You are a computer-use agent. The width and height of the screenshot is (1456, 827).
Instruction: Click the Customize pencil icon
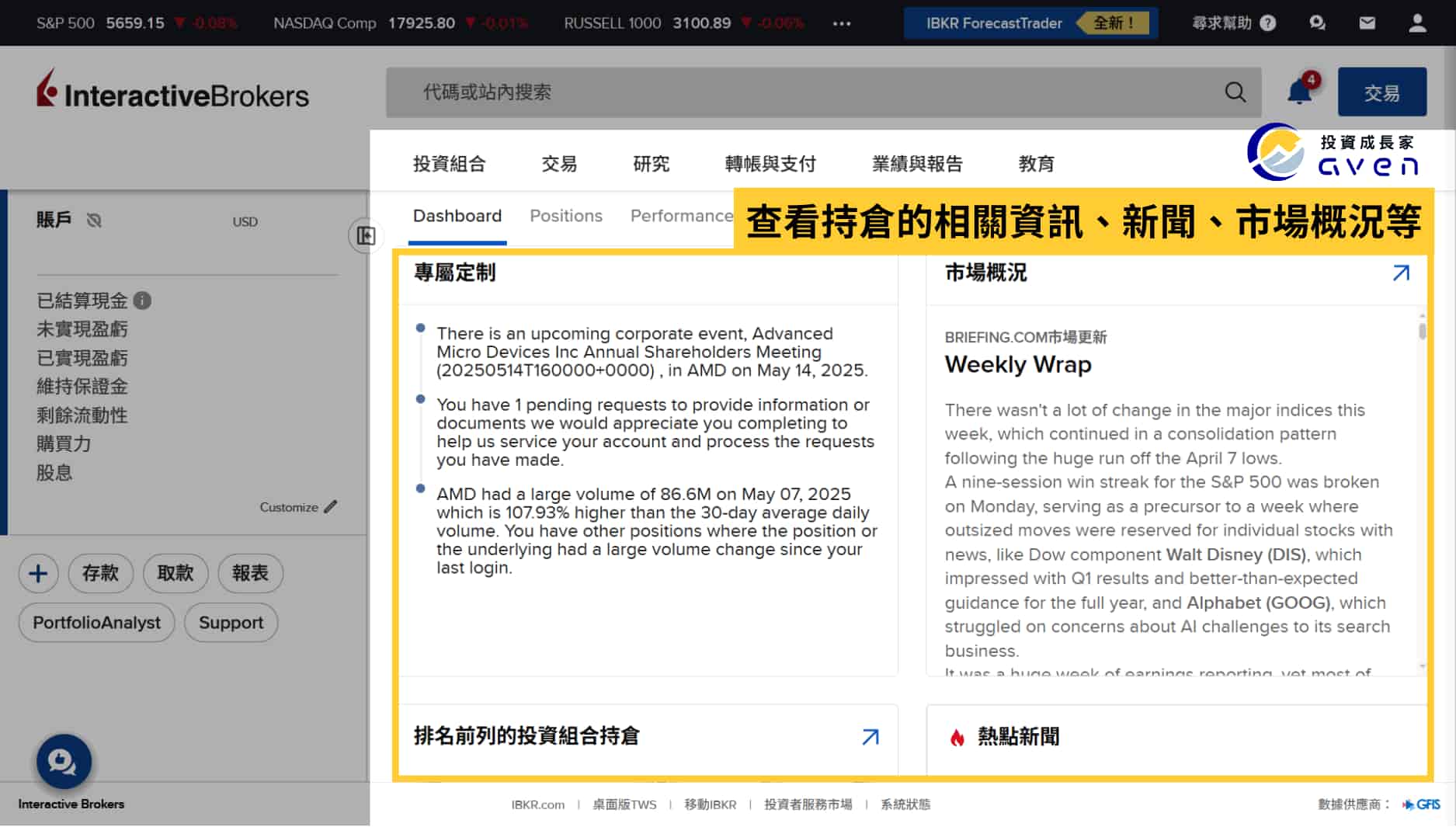[331, 507]
